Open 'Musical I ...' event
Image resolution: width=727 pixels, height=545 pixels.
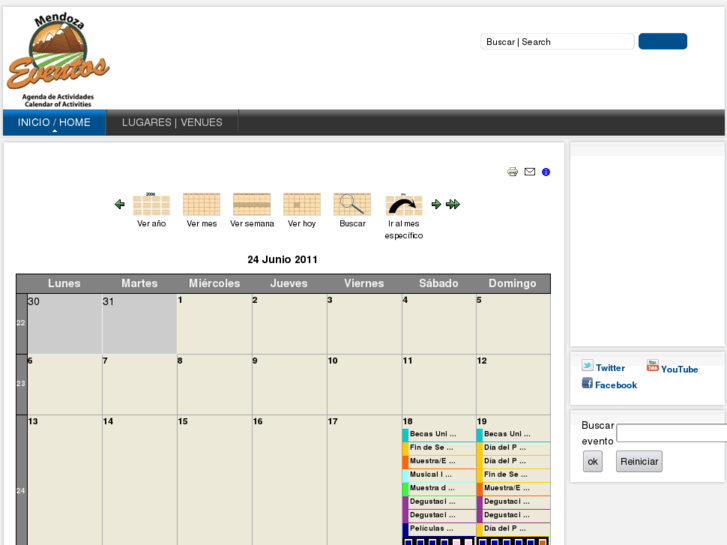pyautogui.click(x=430, y=474)
